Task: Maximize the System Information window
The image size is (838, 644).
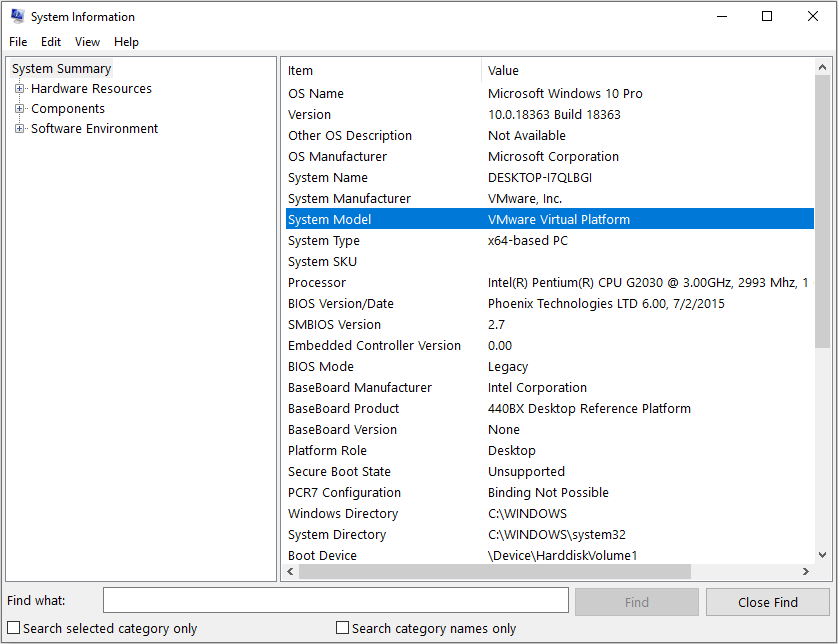Action: tap(766, 17)
